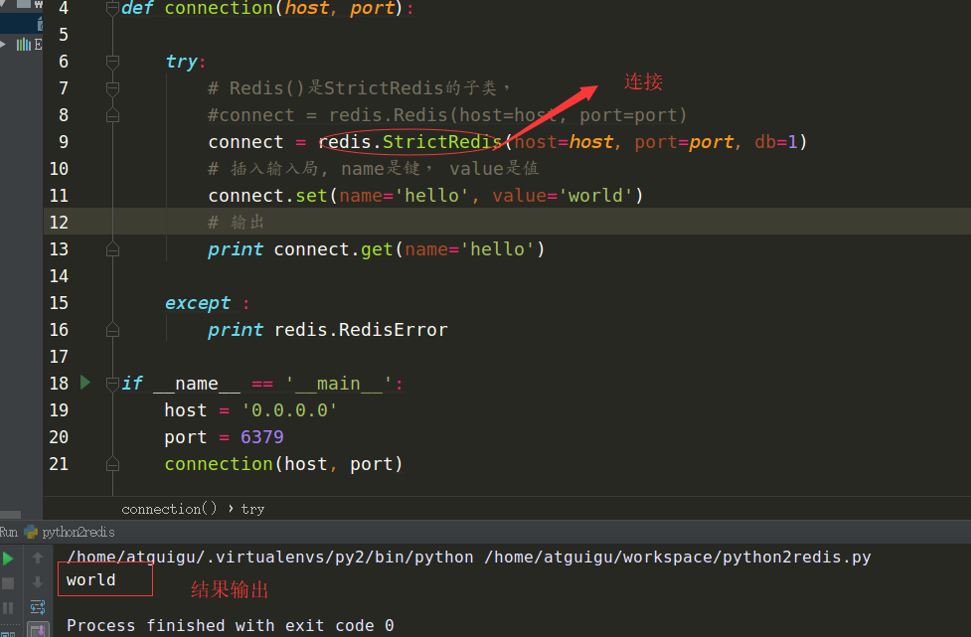Image resolution: width=971 pixels, height=637 pixels.
Task: Click the comment on line 10
Action: (x=373, y=168)
